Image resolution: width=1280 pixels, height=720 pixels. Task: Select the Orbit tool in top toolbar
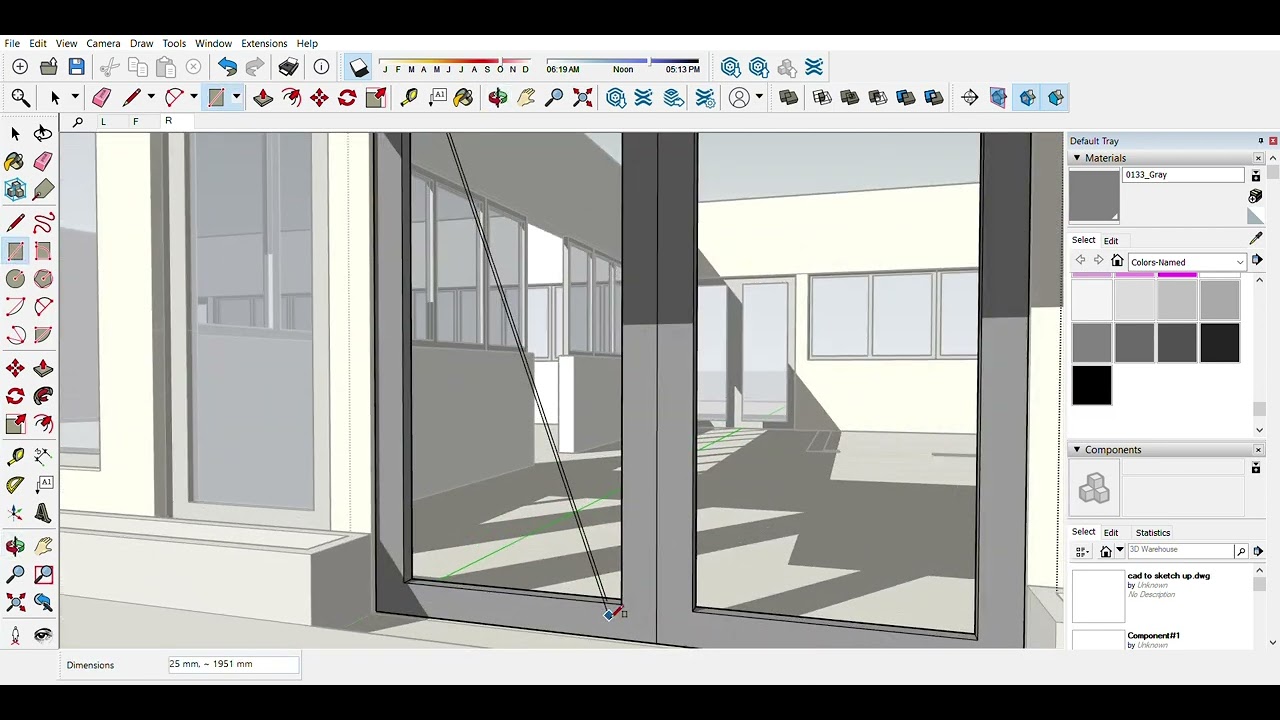pyautogui.click(x=498, y=97)
